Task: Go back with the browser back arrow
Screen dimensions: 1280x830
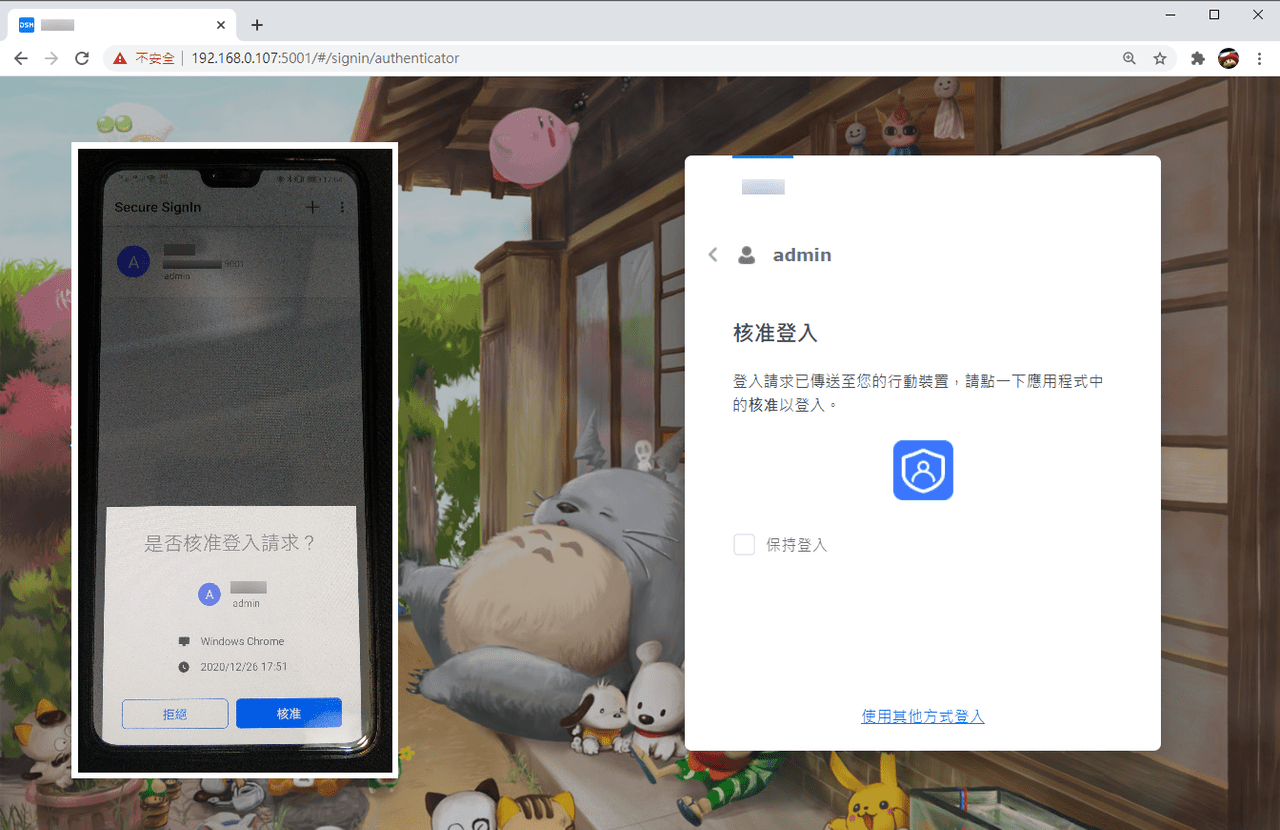Action: [x=20, y=59]
